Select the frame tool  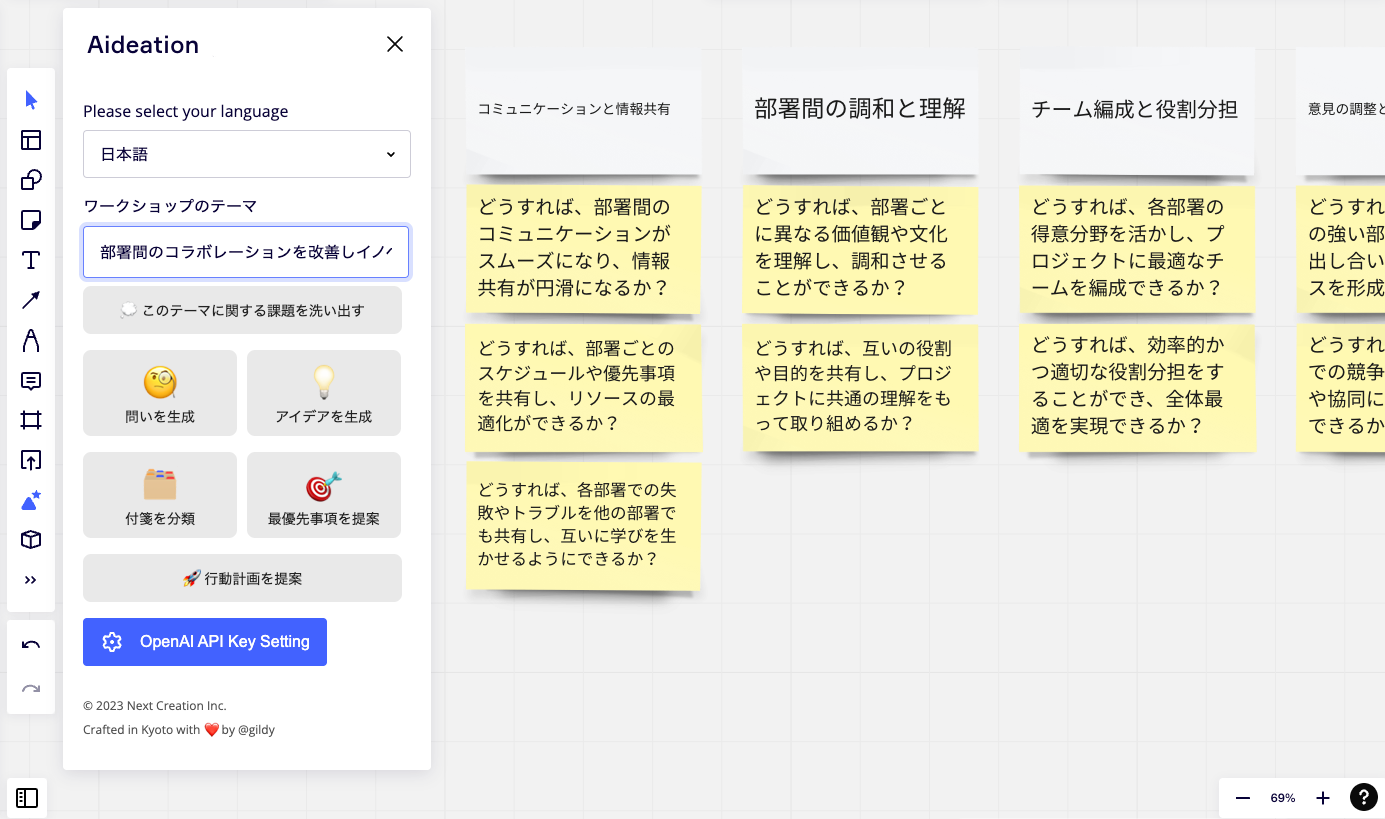31,420
